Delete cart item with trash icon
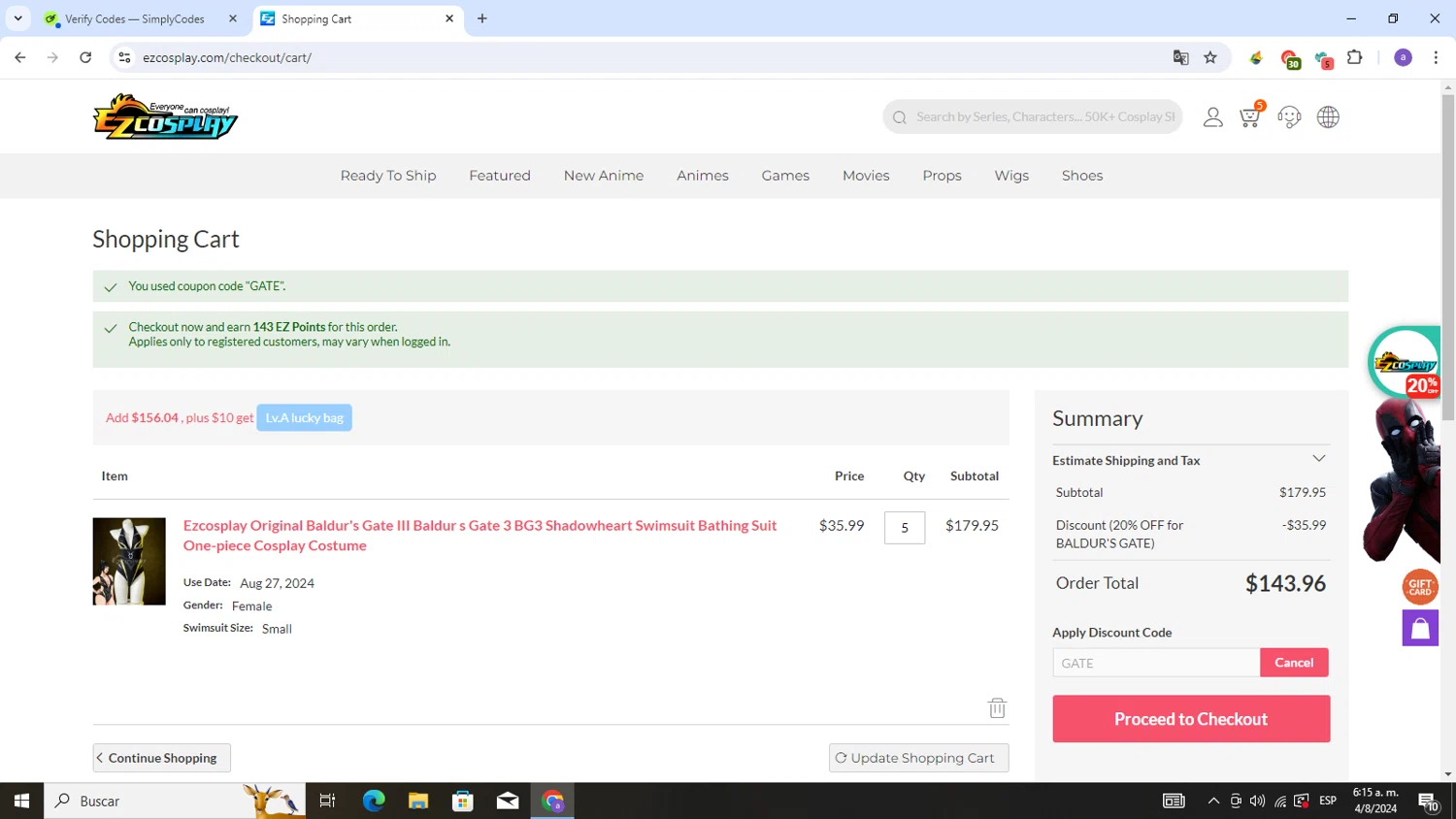1456x819 pixels. point(997,707)
